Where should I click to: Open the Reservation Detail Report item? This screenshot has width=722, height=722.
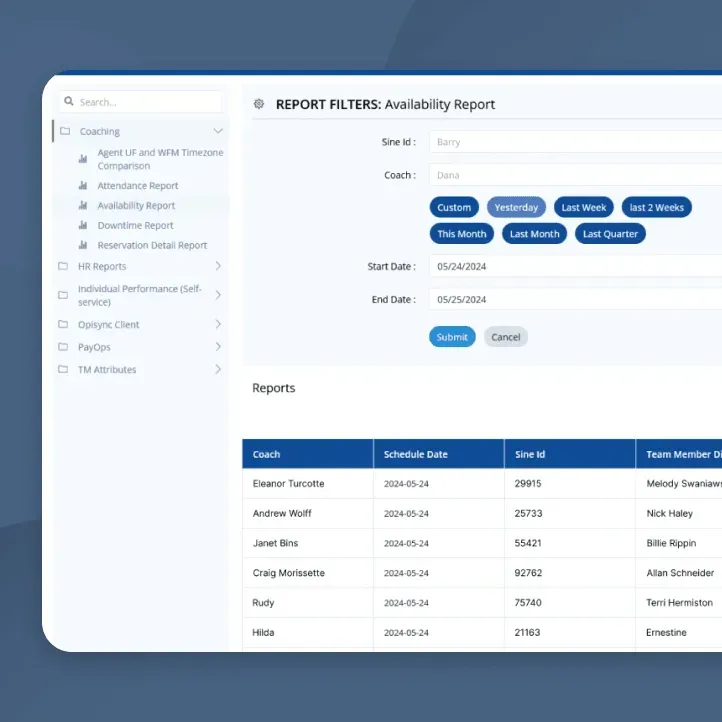coord(152,245)
